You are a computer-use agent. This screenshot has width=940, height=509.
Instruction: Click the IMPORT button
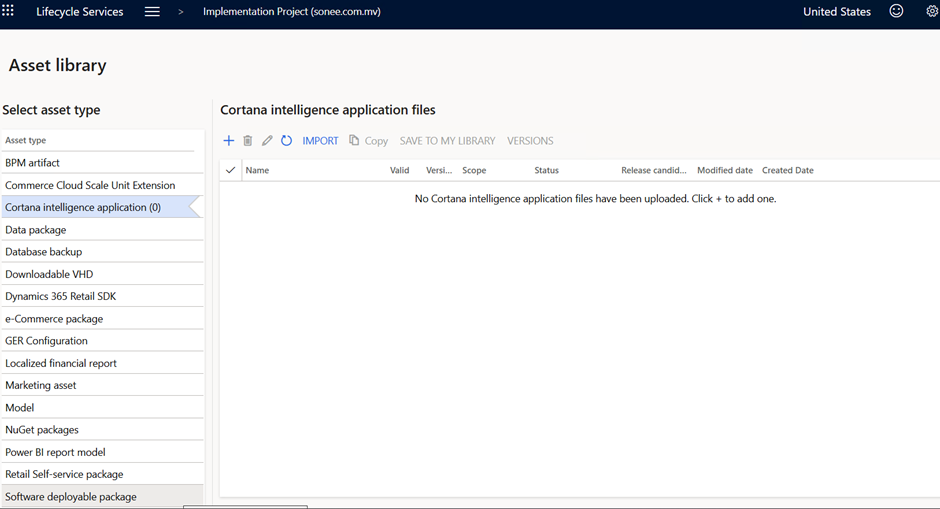(x=320, y=141)
